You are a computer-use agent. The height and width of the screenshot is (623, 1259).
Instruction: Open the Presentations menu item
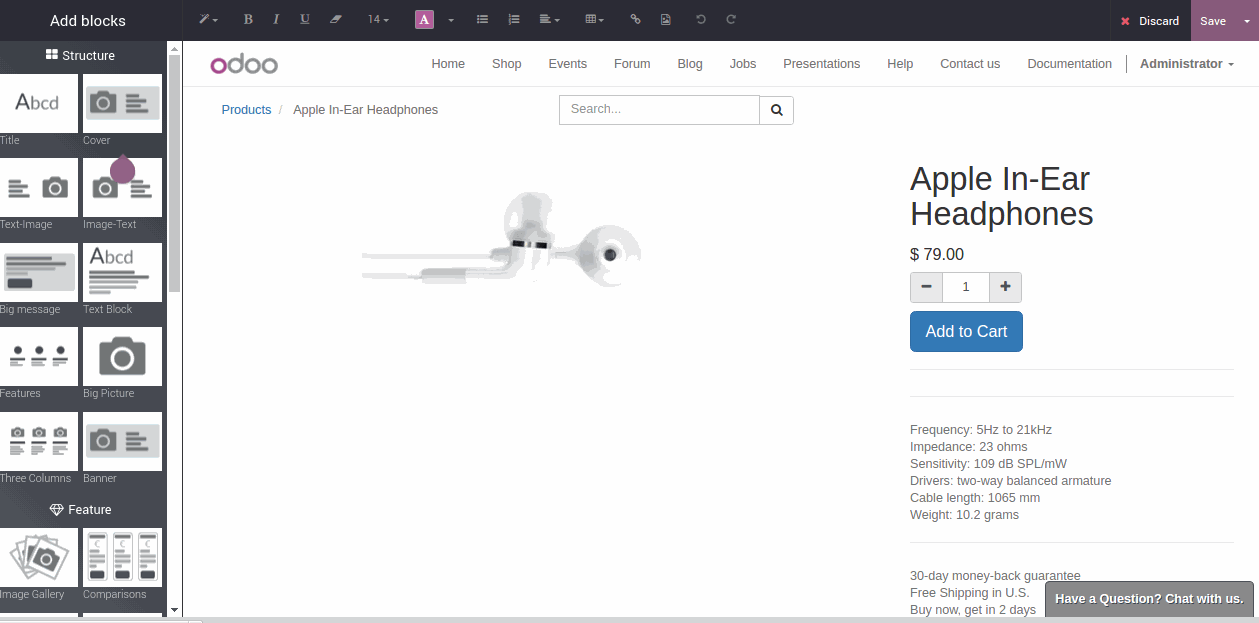click(x=822, y=64)
